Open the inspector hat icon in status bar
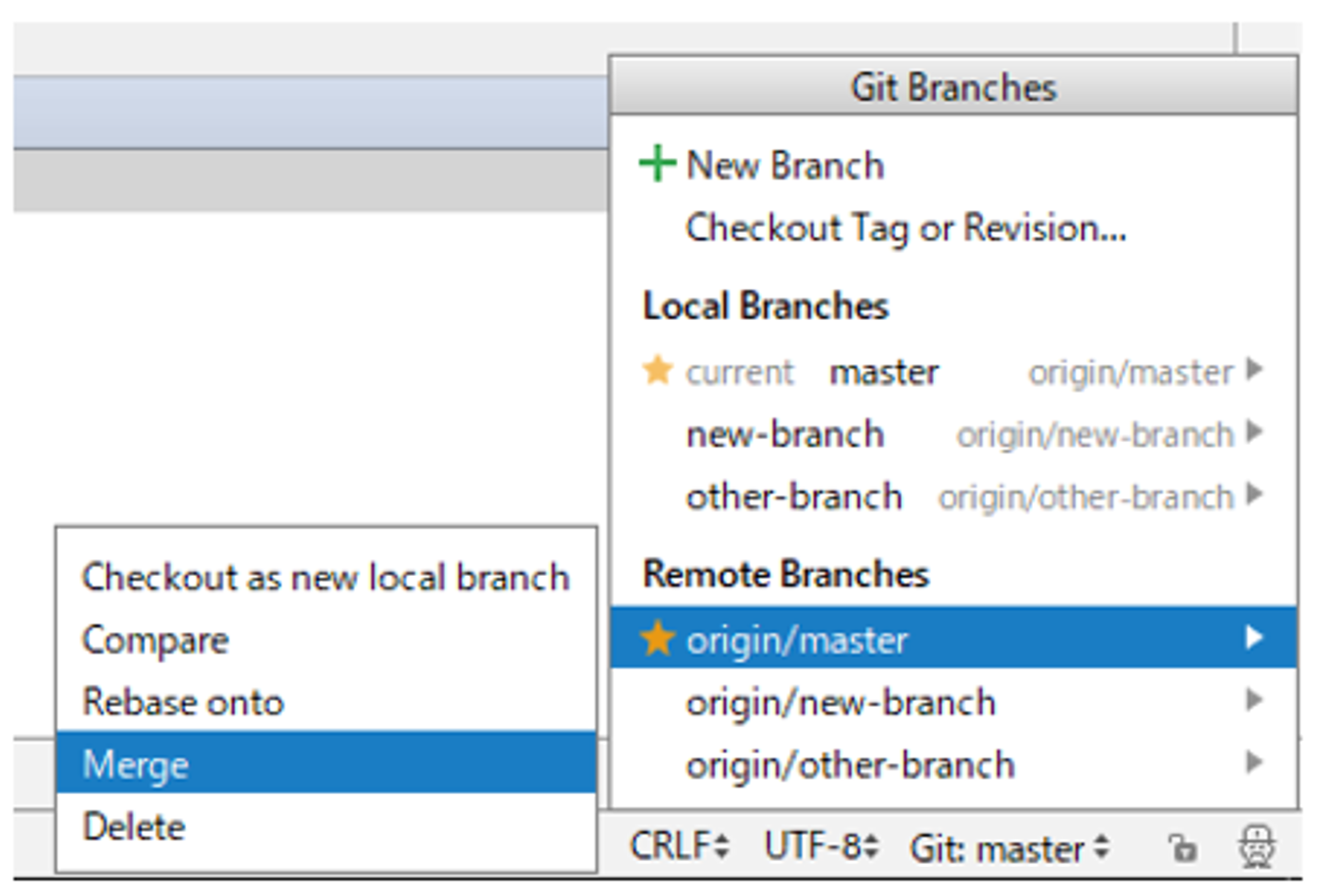Viewport: 1321px width, 896px height. click(1257, 846)
